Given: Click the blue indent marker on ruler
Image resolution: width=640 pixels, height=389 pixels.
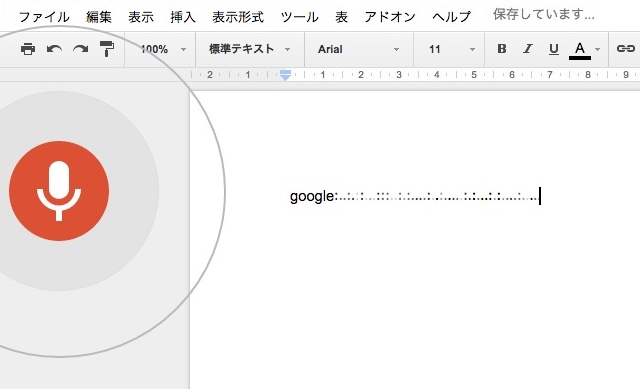Looking at the screenshot, I should tap(285, 75).
